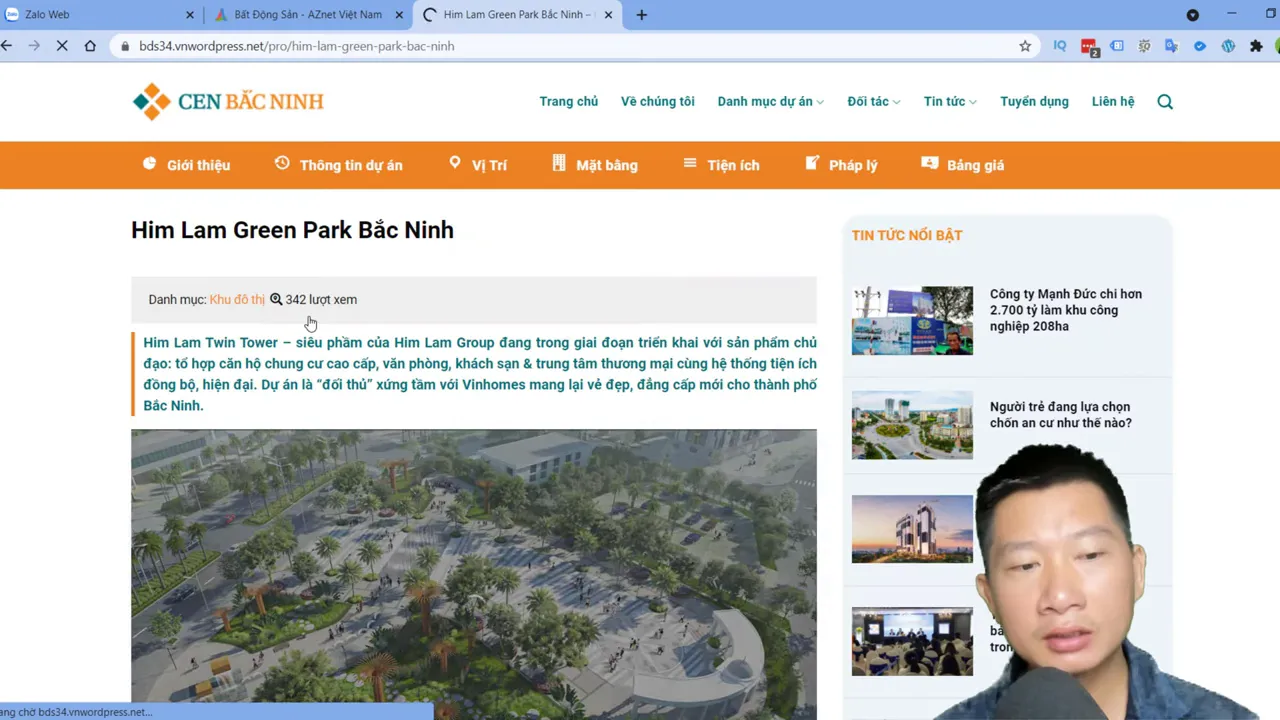Click the city roundabout news thumbnail
The width and height of the screenshot is (1280, 720).
pyautogui.click(x=912, y=425)
